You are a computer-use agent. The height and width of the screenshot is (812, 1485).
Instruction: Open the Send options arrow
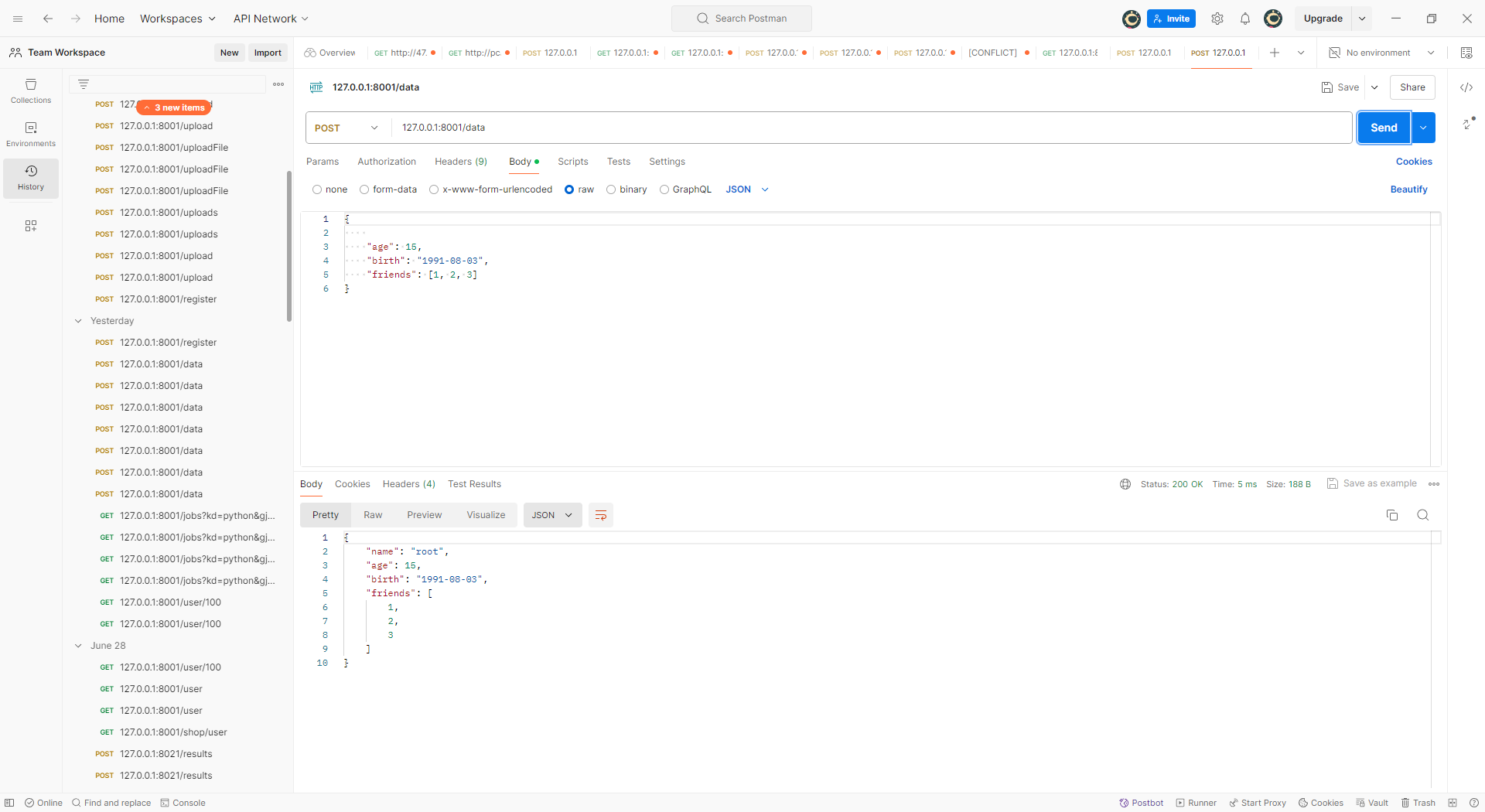pyautogui.click(x=1423, y=128)
